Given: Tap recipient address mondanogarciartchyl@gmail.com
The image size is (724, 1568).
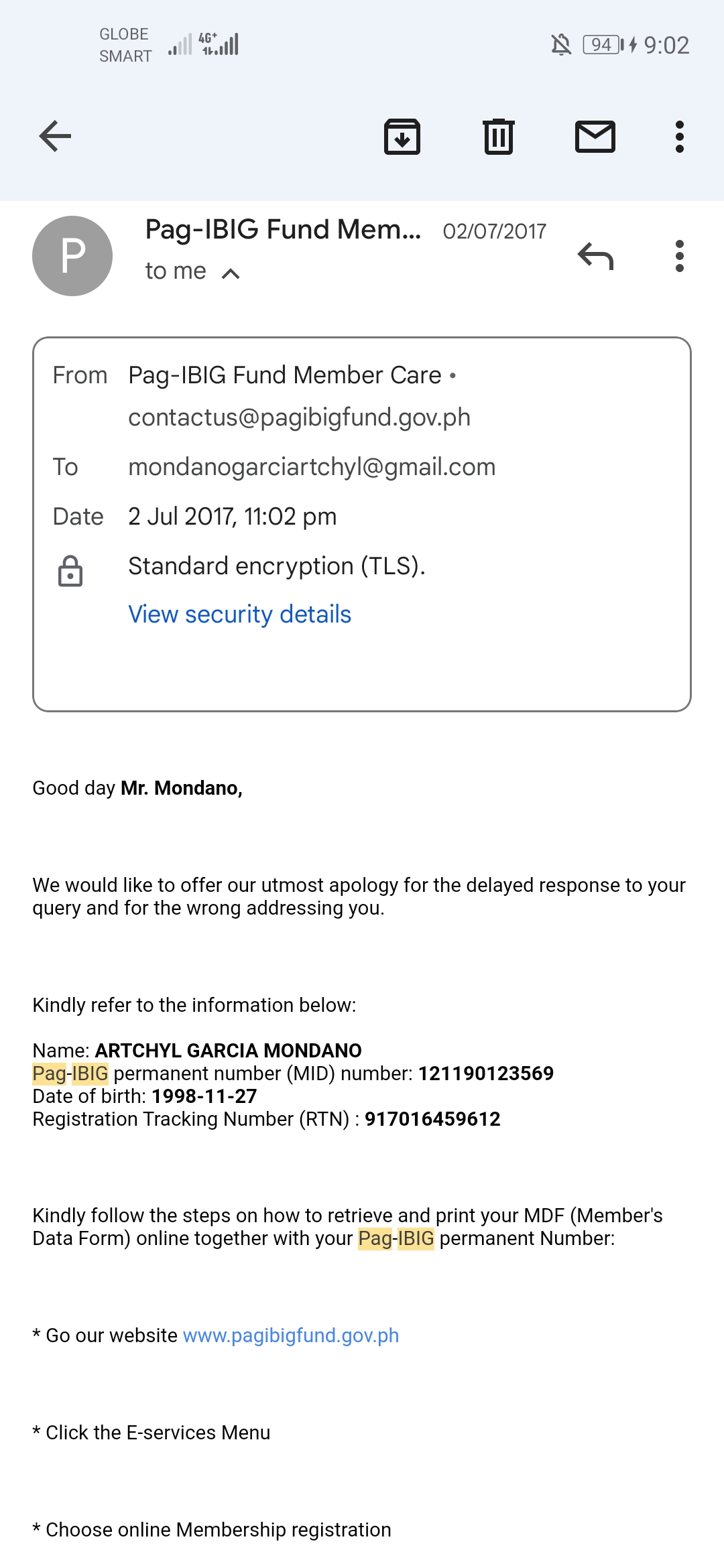Looking at the screenshot, I should click(312, 467).
